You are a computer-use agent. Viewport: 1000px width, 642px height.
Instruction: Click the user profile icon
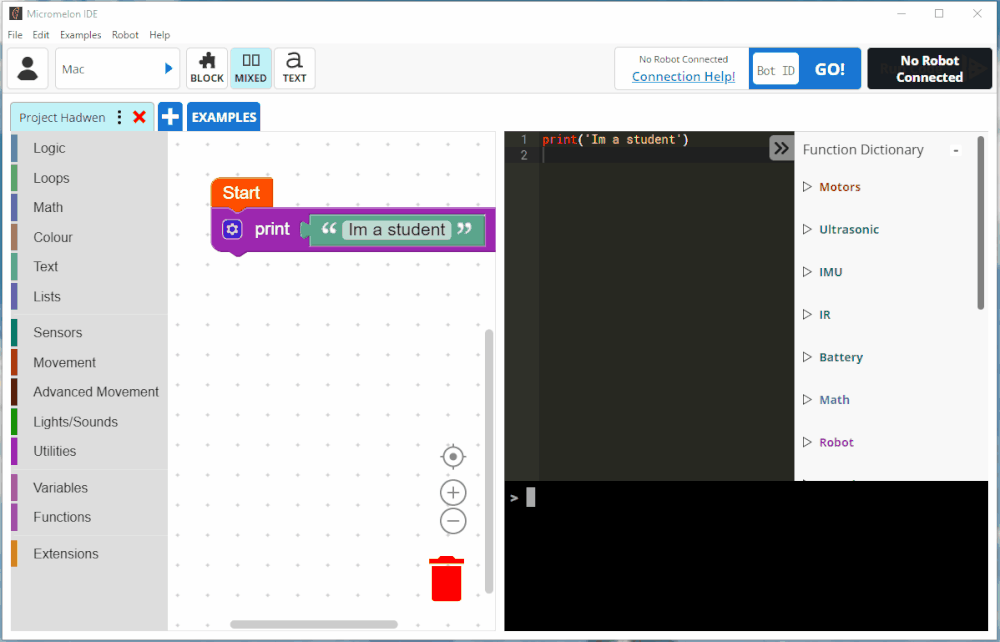point(27,68)
